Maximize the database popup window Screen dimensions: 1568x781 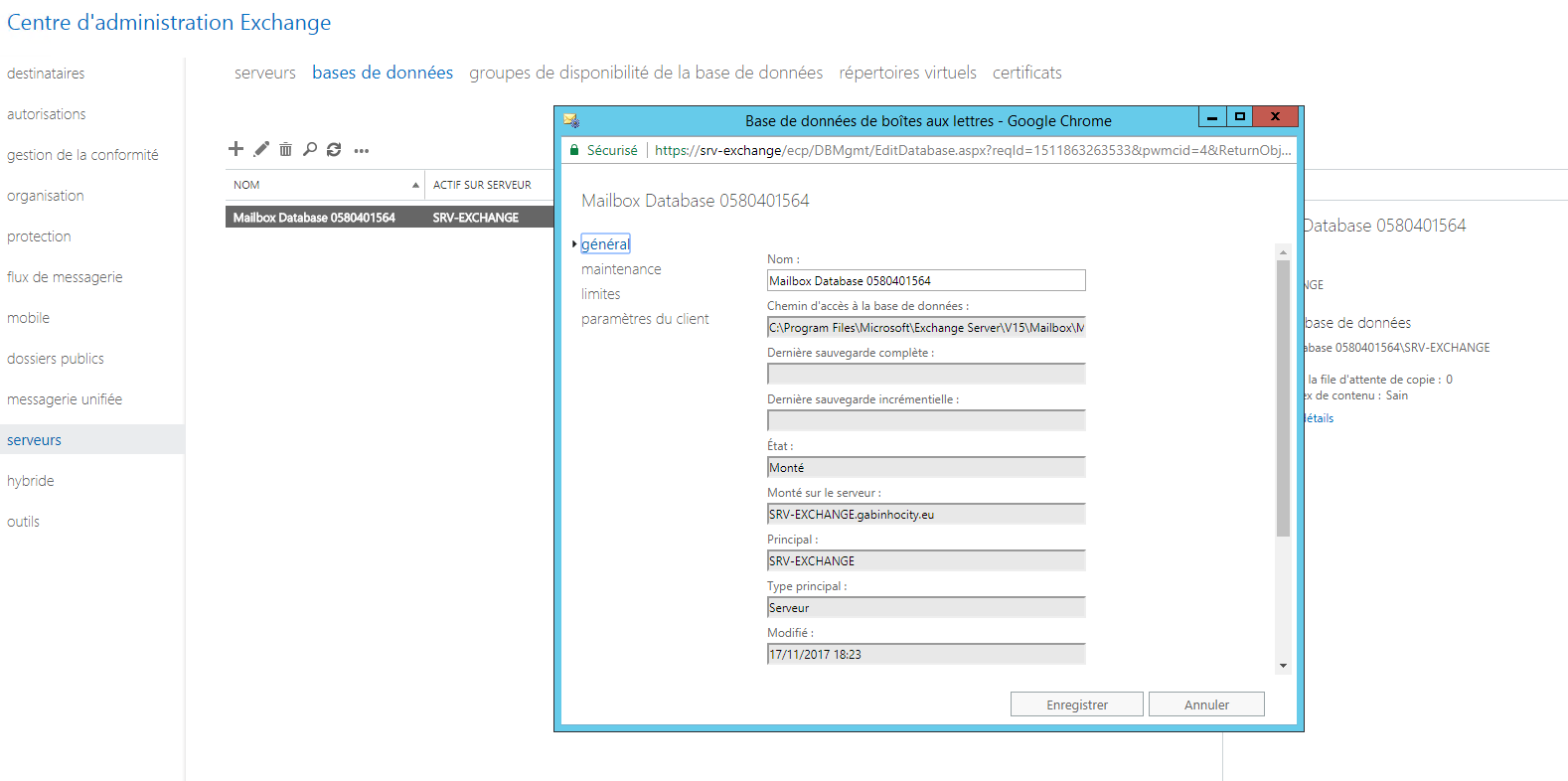pos(1240,117)
